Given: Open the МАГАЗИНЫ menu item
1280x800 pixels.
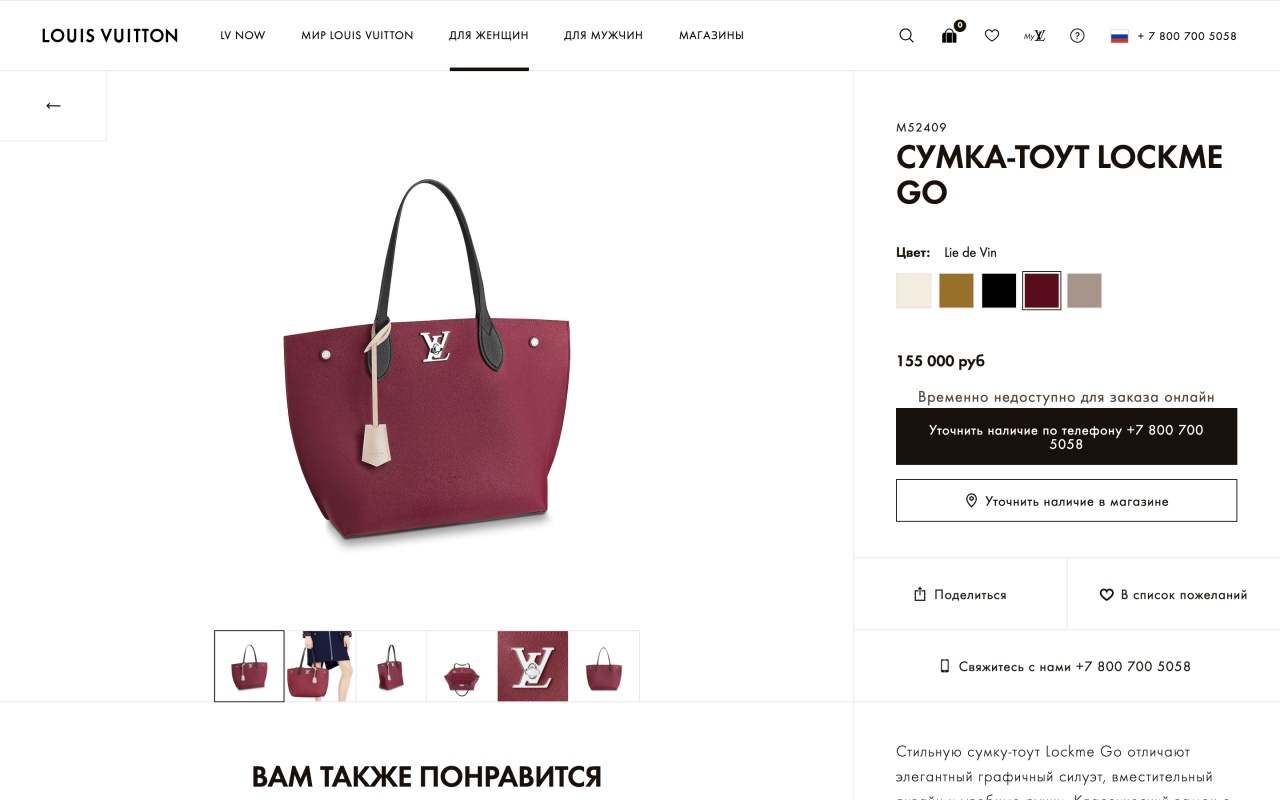Looking at the screenshot, I should click(711, 35).
